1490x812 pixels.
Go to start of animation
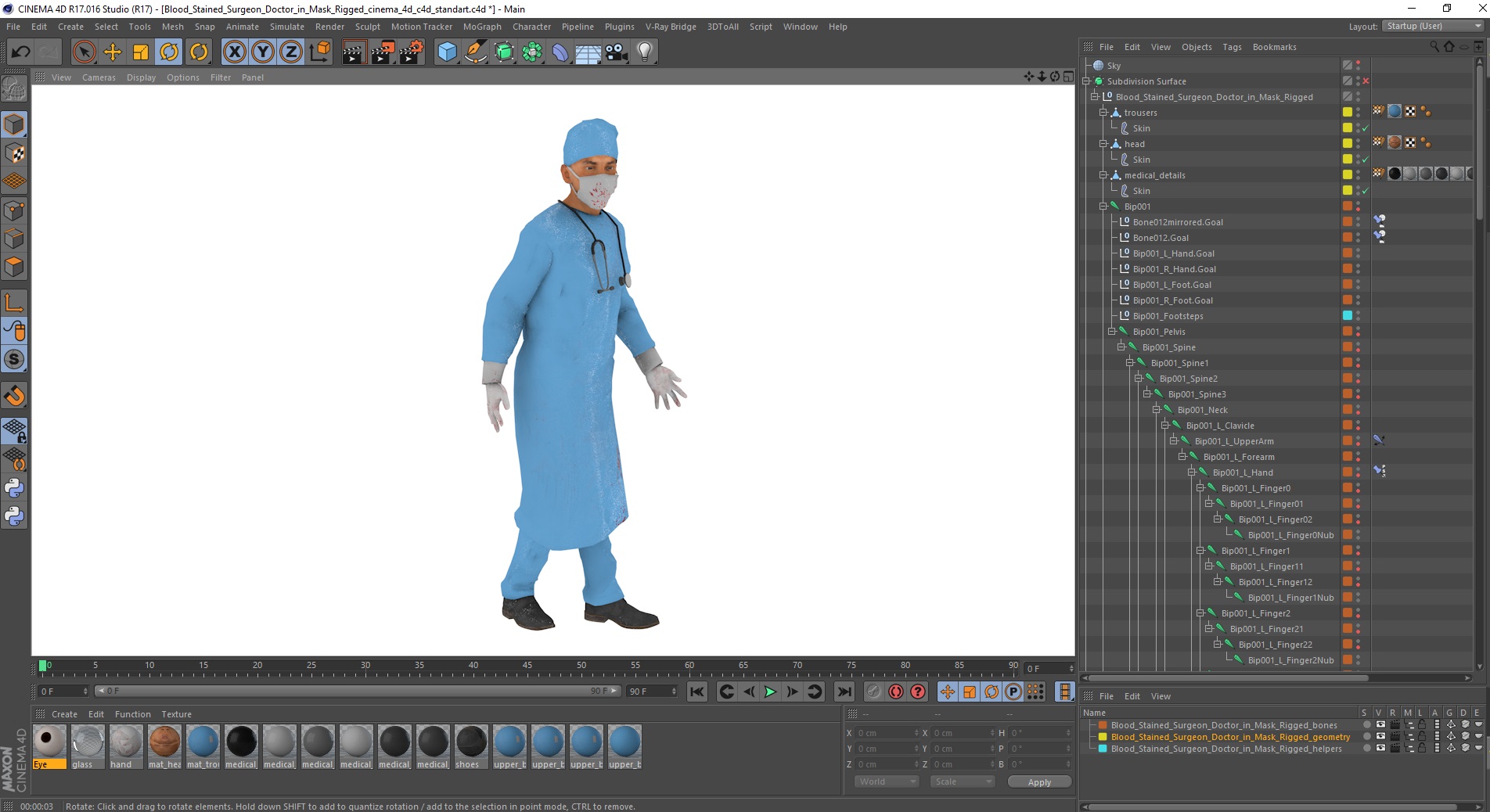pos(697,692)
